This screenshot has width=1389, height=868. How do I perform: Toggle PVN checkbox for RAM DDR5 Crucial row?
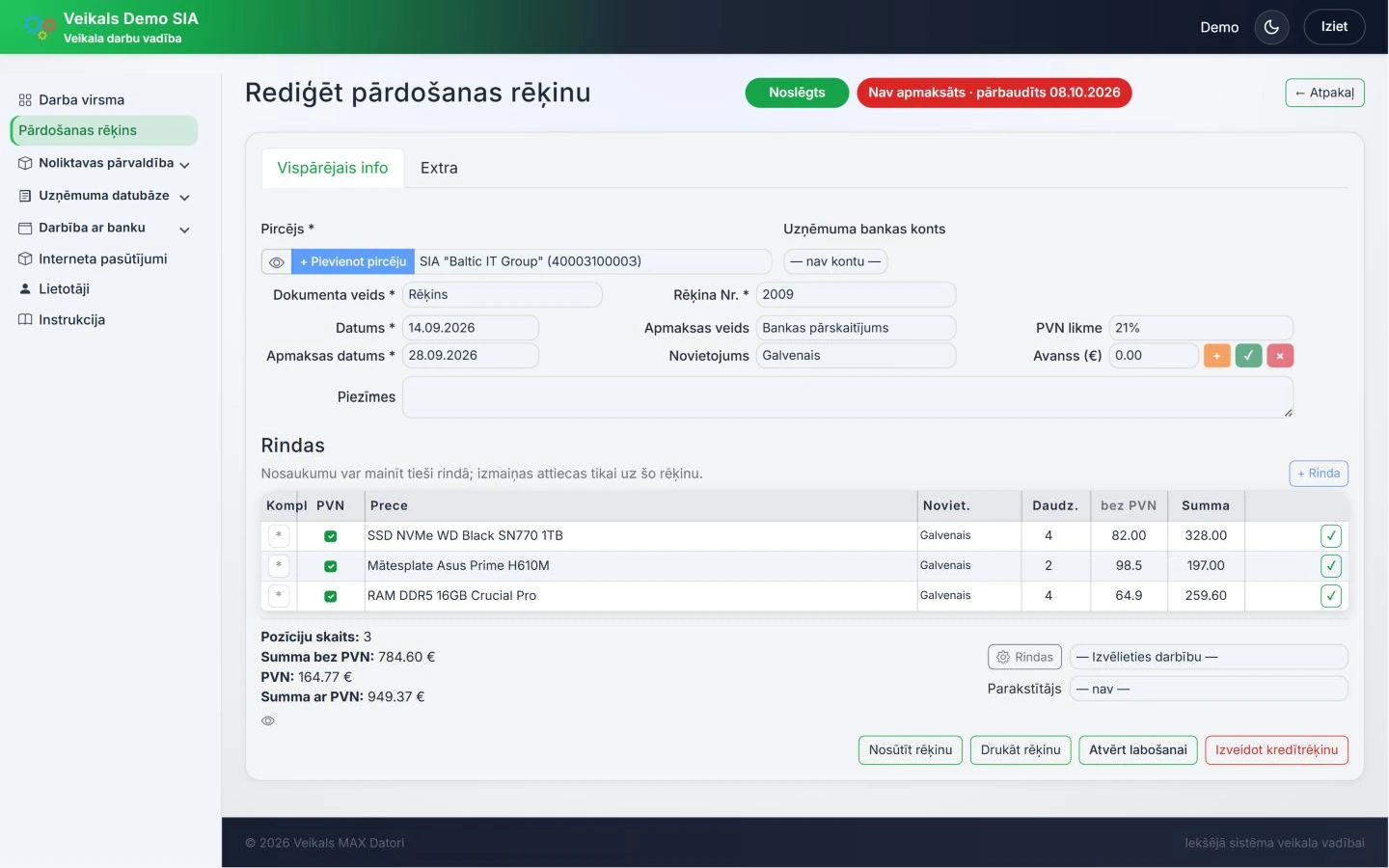[x=331, y=596]
